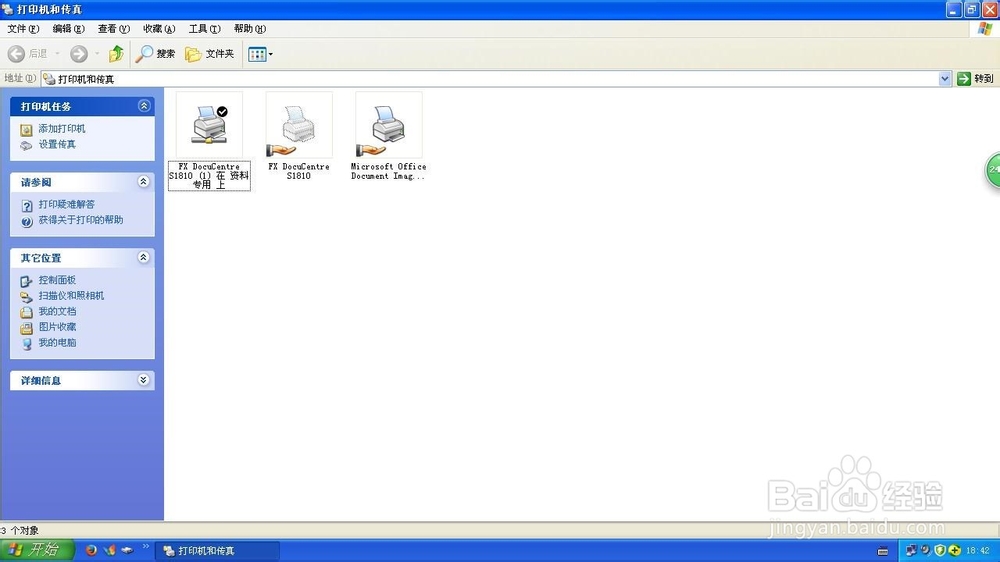Screen dimensions: 1000x562
Task: Click the system tray clock 18:42
Action: tap(978, 551)
